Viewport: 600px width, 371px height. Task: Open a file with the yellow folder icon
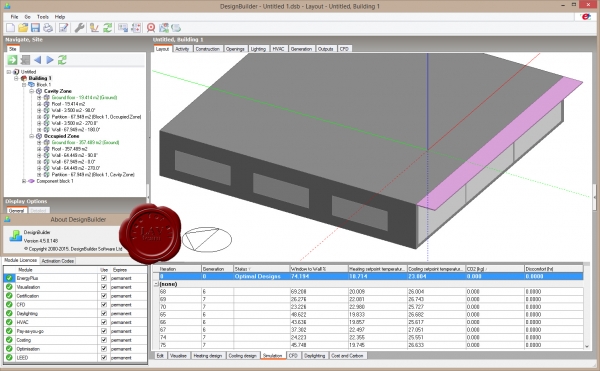(23, 28)
